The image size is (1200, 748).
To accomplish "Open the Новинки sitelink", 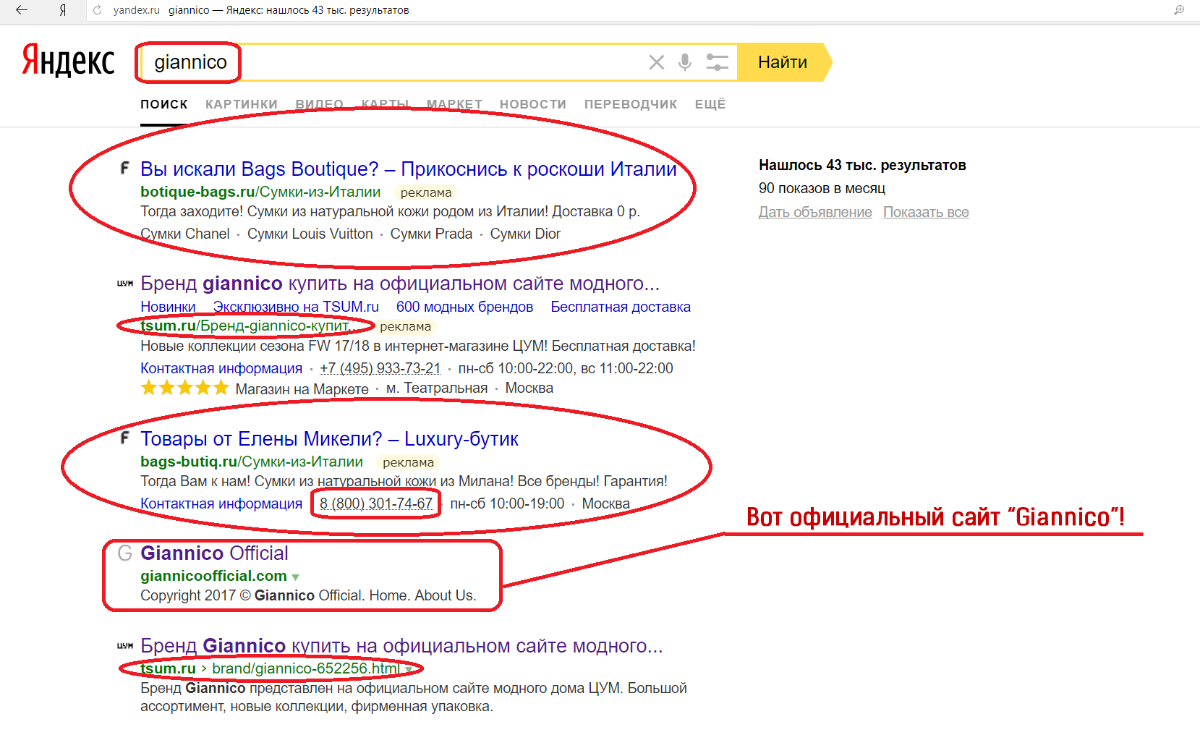I will (168, 307).
